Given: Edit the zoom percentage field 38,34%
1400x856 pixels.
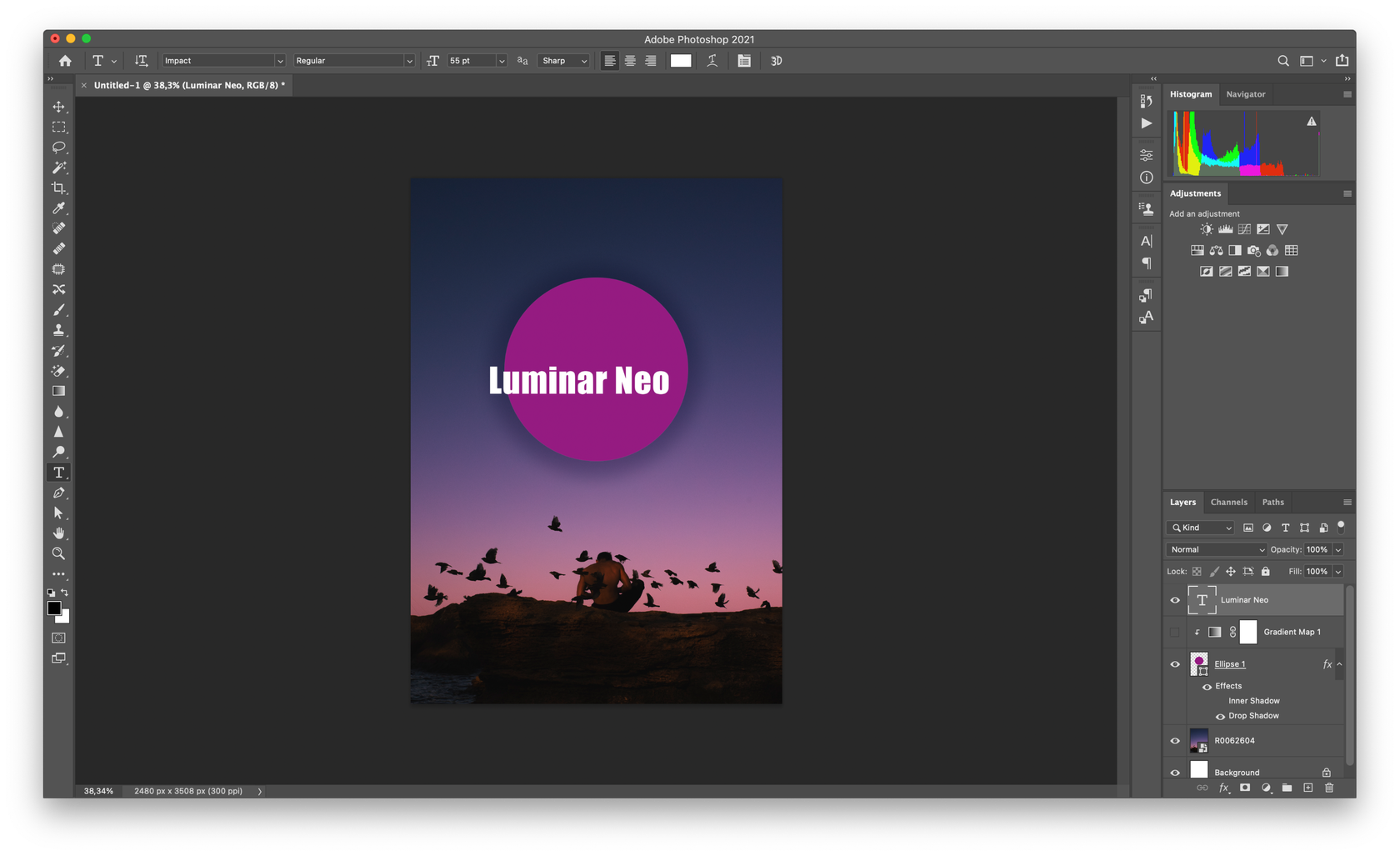Looking at the screenshot, I should 98,791.
